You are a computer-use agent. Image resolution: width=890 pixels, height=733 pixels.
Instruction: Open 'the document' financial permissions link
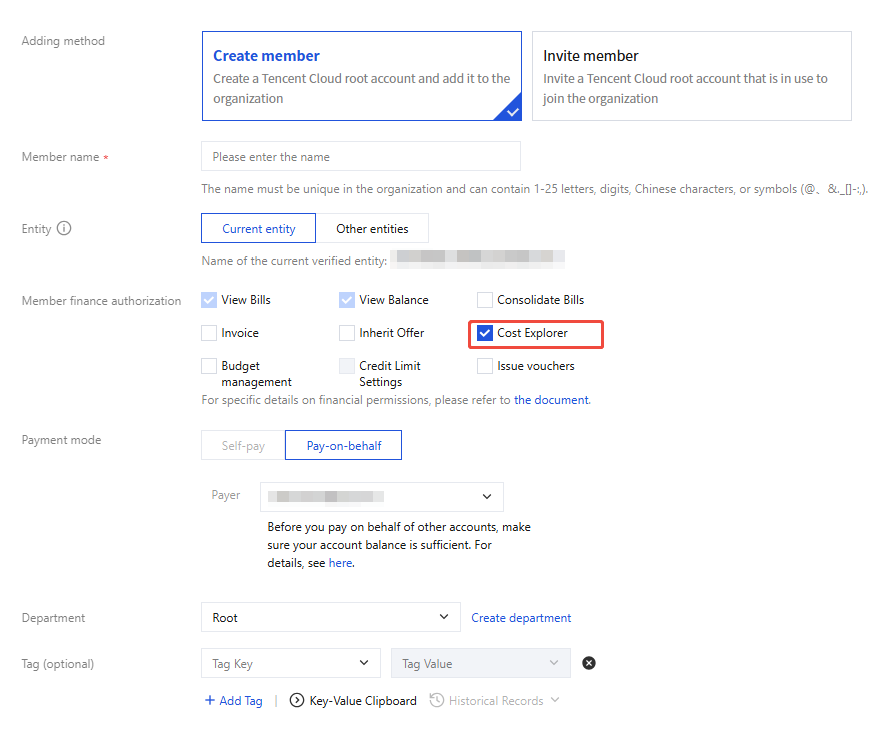(x=551, y=400)
